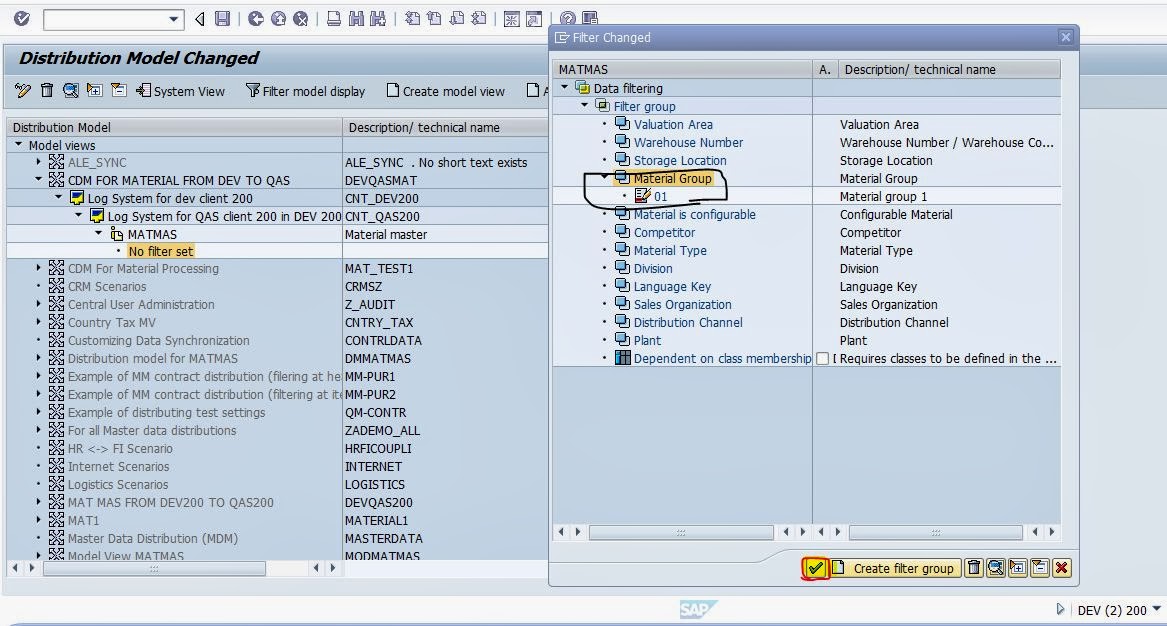Confirm with the green checkmark in Filter dialog
The image size is (1167, 626).
click(816, 567)
